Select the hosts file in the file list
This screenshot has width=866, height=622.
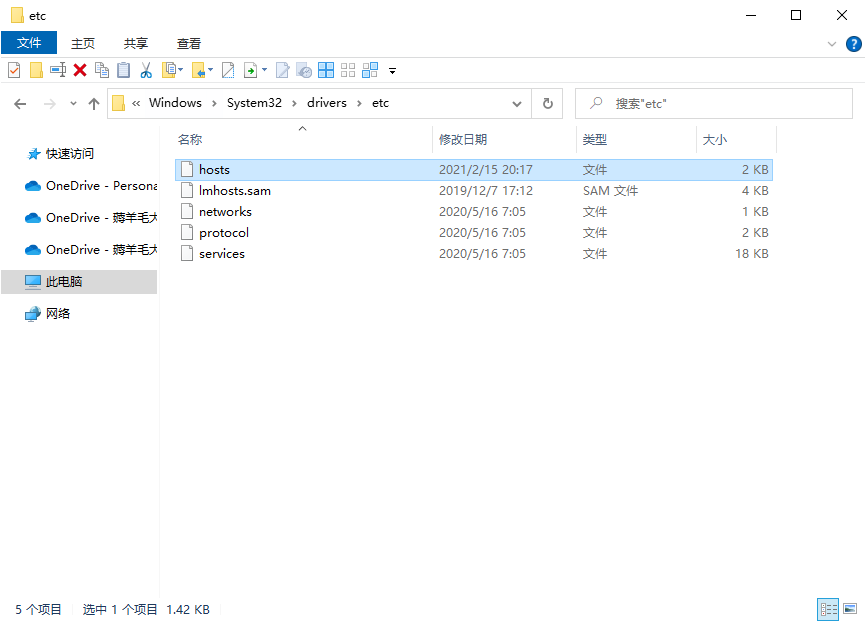(x=213, y=169)
